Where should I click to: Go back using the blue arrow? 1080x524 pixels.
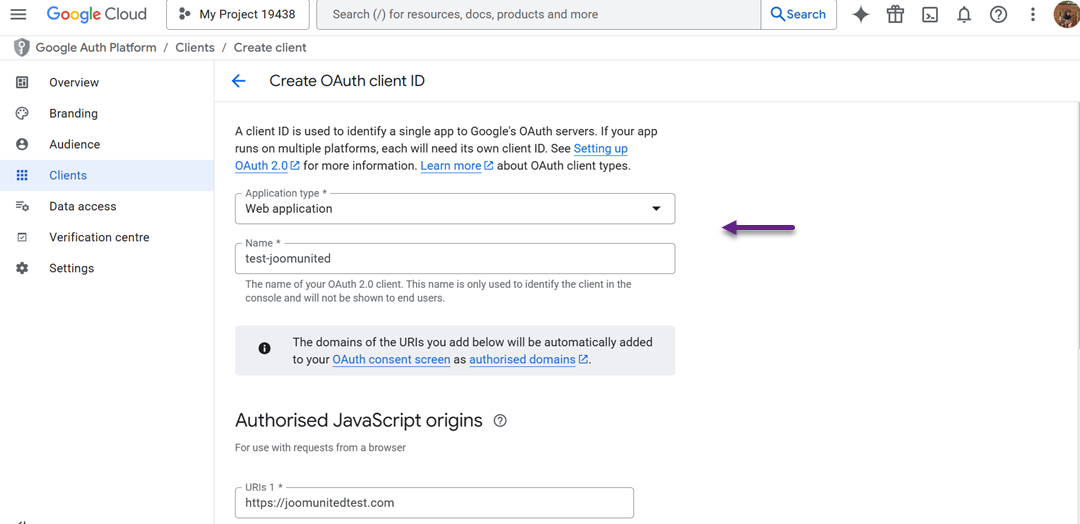coord(238,81)
